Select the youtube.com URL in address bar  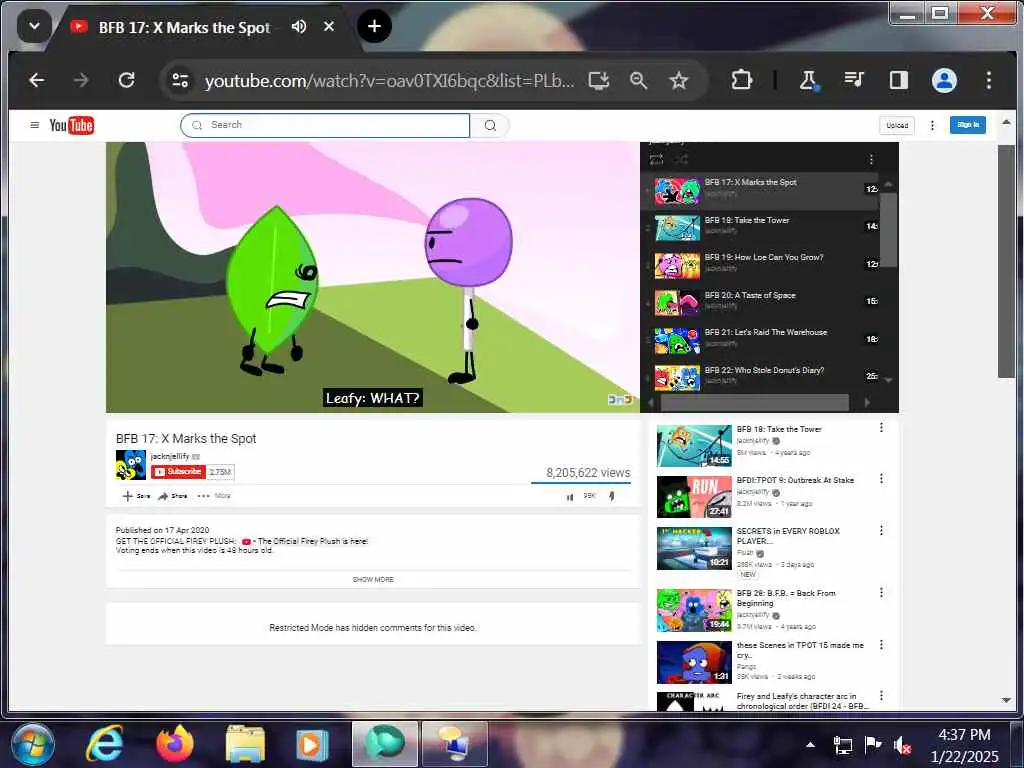point(389,81)
